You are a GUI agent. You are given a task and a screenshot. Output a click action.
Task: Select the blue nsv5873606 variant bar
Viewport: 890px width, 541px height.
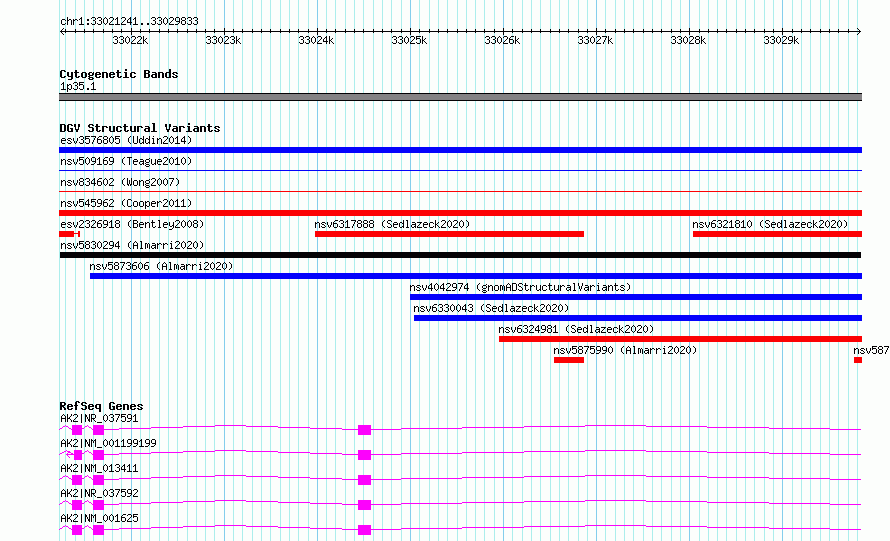tap(476, 276)
